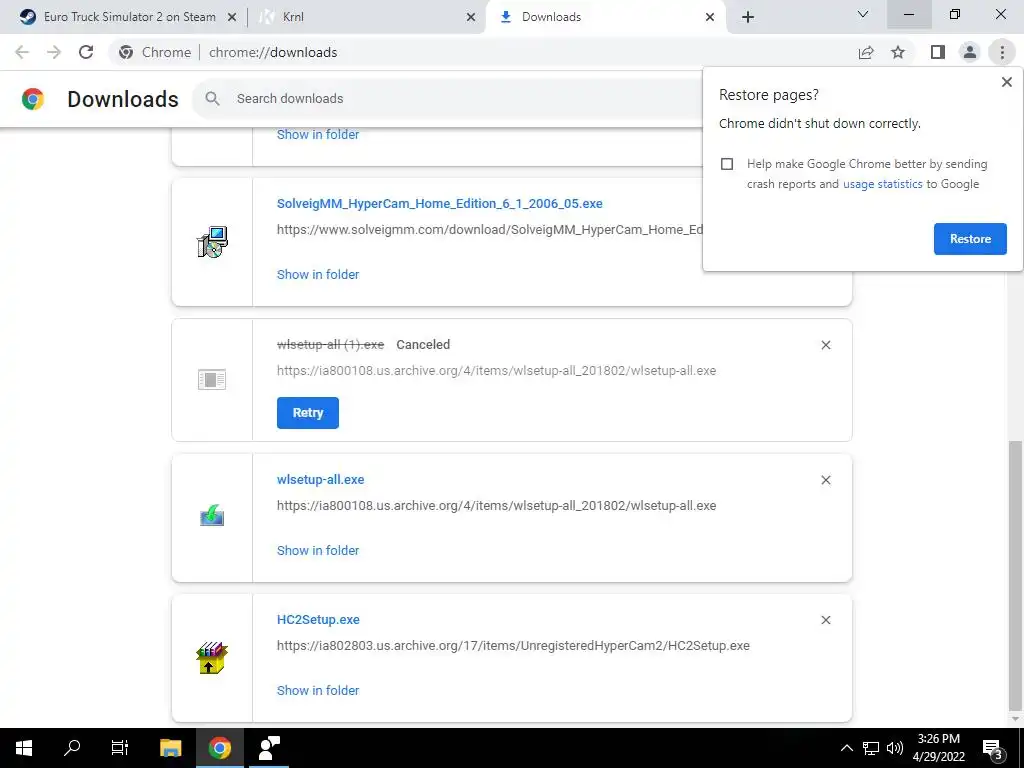Click the Chrome taskbar icon
The height and width of the screenshot is (768, 1024).
[x=220, y=748]
